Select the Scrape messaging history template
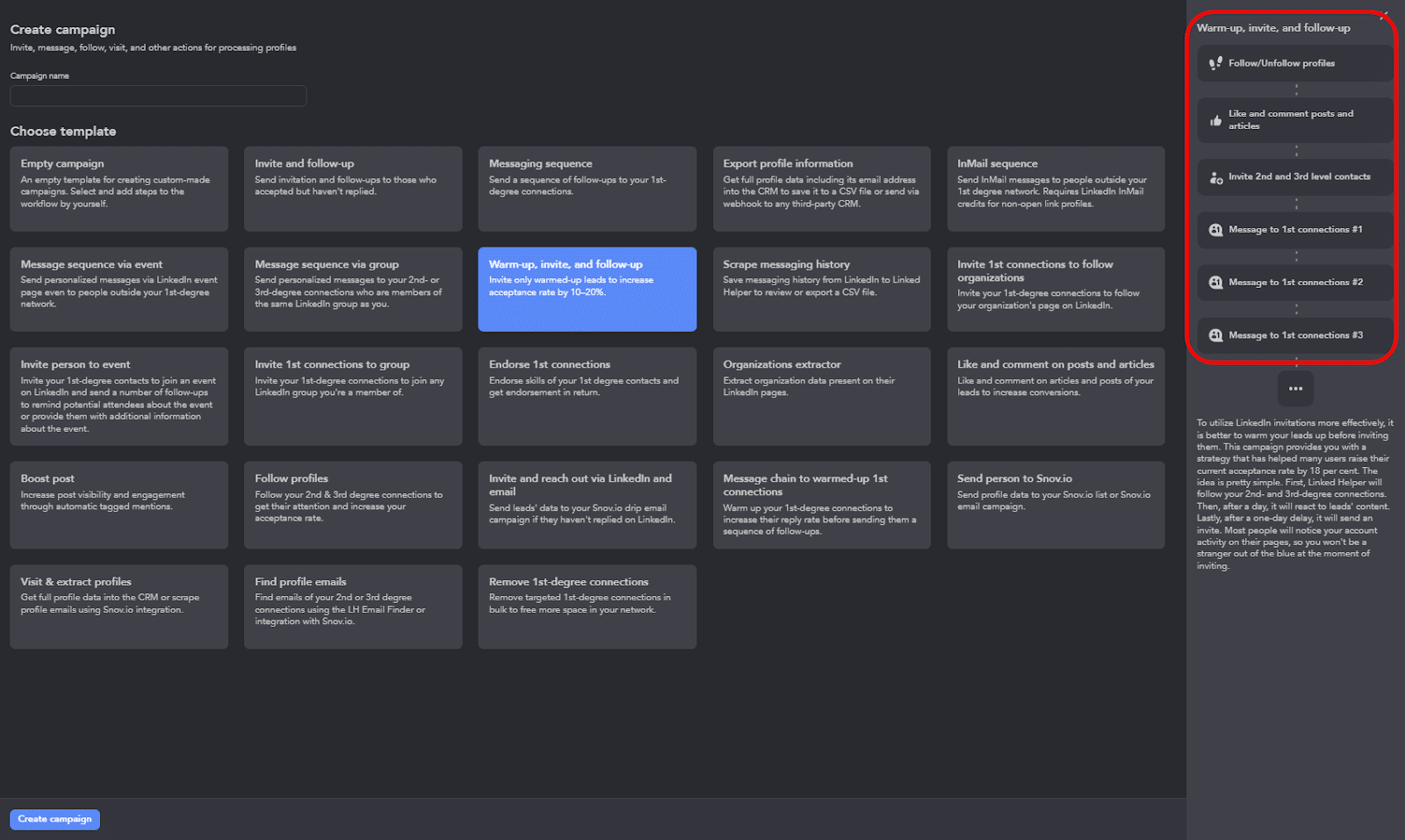The image size is (1405, 840). 821,290
